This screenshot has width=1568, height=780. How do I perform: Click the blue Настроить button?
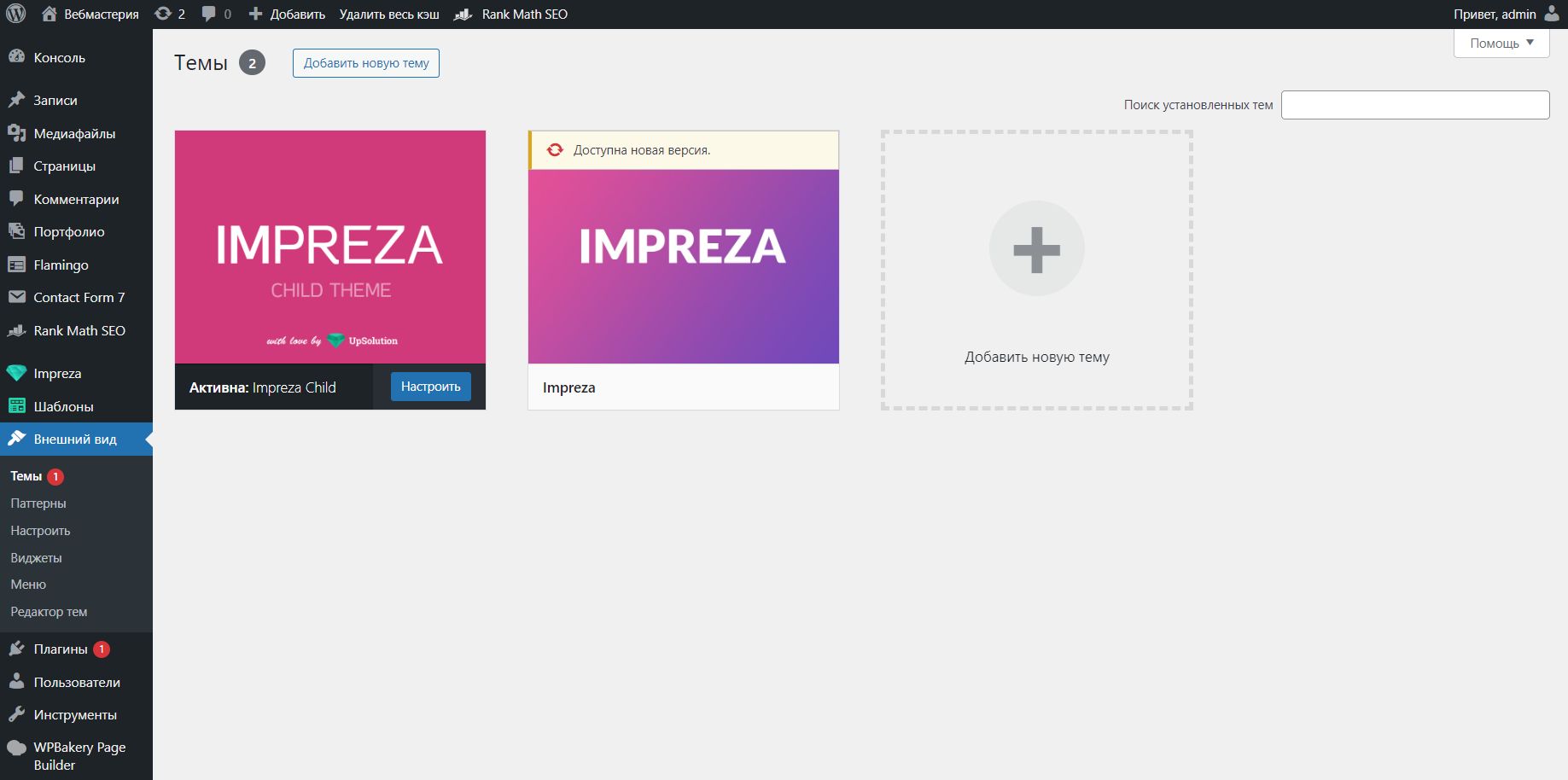pyautogui.click(x=431, y=387)
